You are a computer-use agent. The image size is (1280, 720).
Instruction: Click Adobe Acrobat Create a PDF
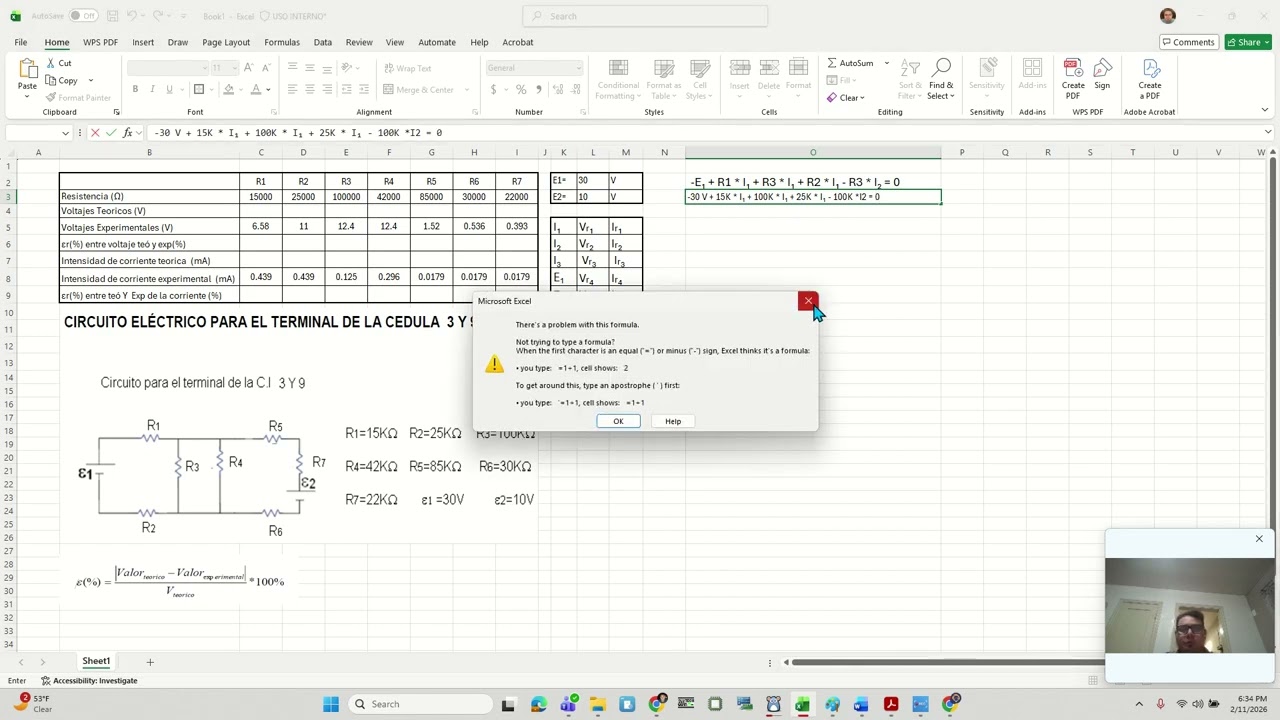point(1150,79)
